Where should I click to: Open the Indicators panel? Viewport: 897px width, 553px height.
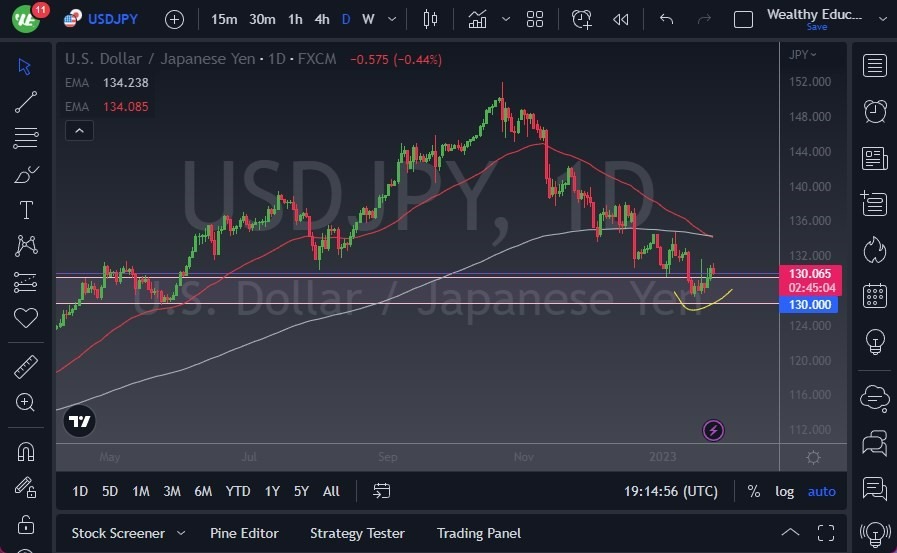click(477, 19)
